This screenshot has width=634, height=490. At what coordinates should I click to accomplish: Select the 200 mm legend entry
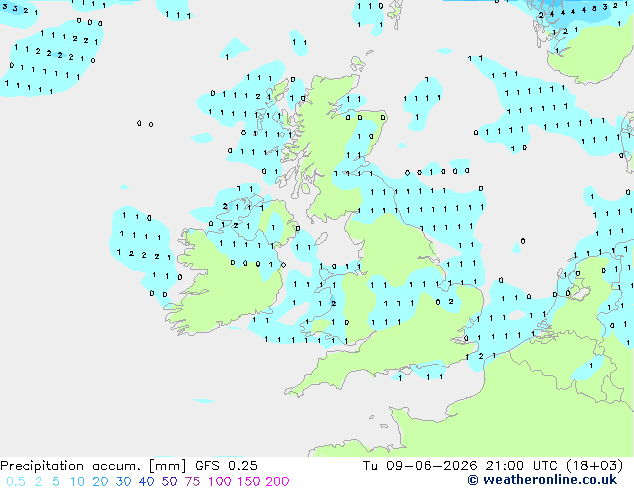point(277,482)
